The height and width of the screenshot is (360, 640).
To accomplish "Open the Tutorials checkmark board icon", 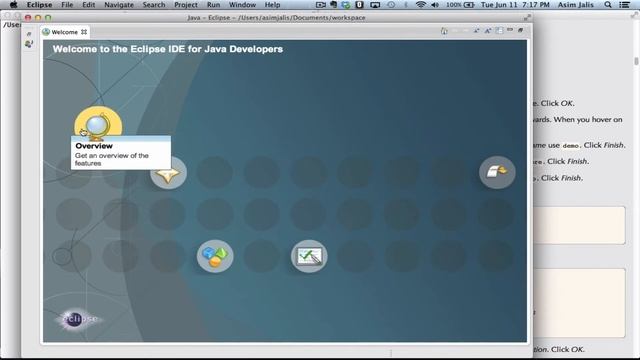I will coord(309,256).
